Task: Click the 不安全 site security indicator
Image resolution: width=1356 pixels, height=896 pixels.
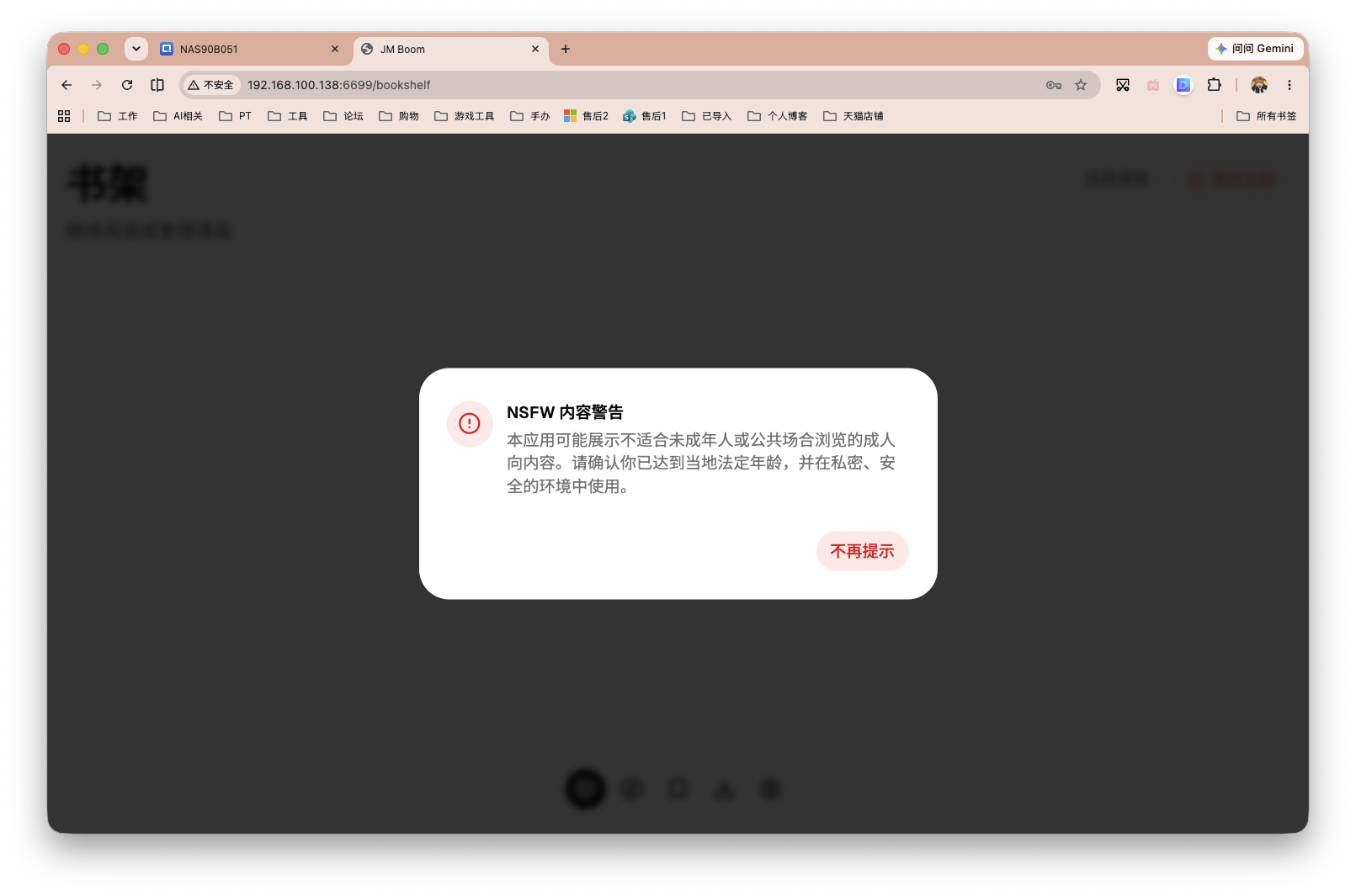Action: (211, 85)
